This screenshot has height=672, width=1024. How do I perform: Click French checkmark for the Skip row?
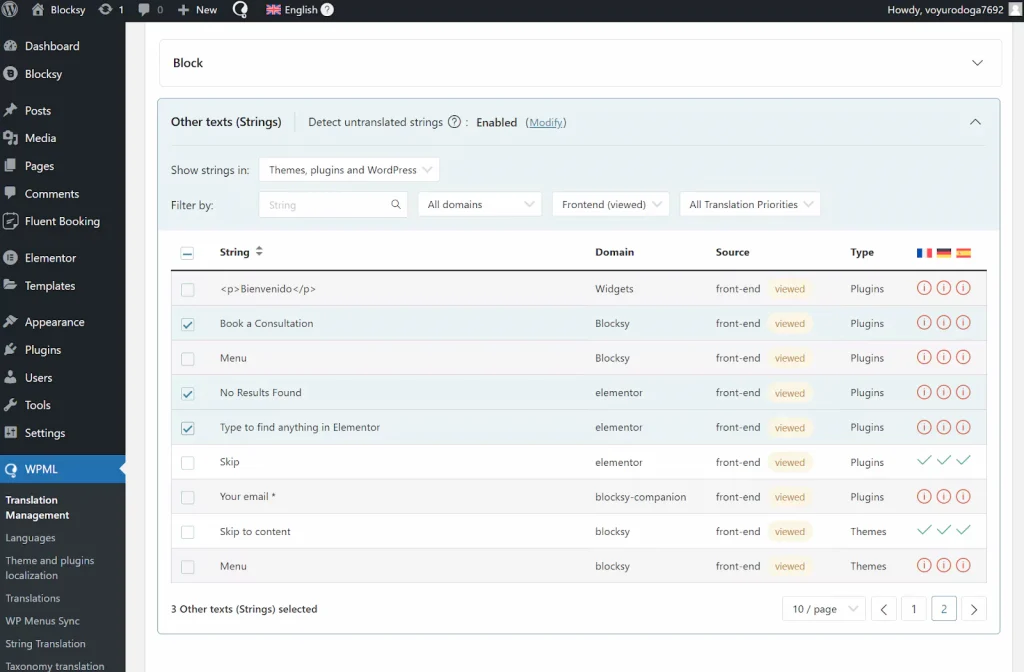click(x=924, y=460)
